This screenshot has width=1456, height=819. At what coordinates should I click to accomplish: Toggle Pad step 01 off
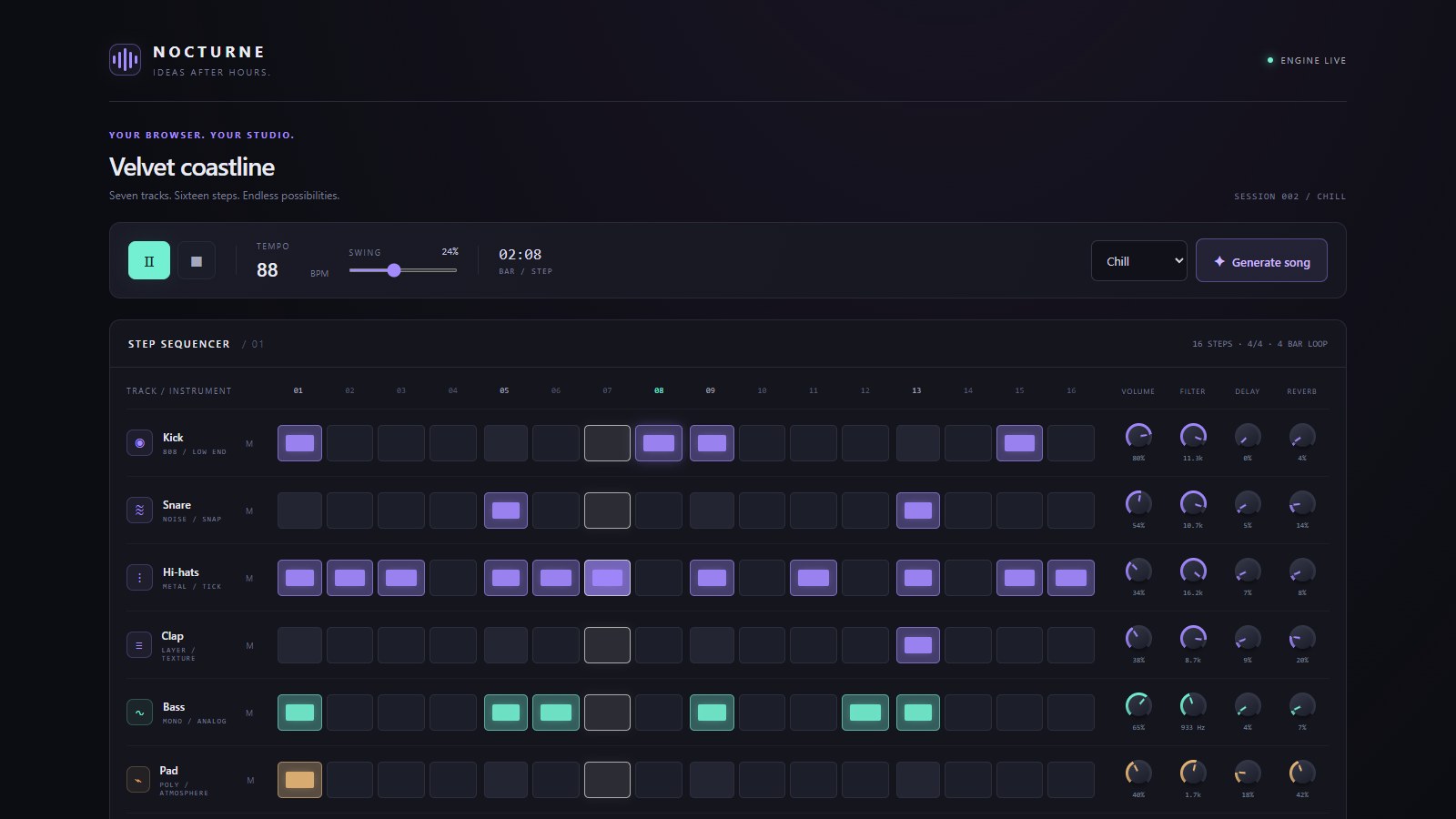(299, 780)
